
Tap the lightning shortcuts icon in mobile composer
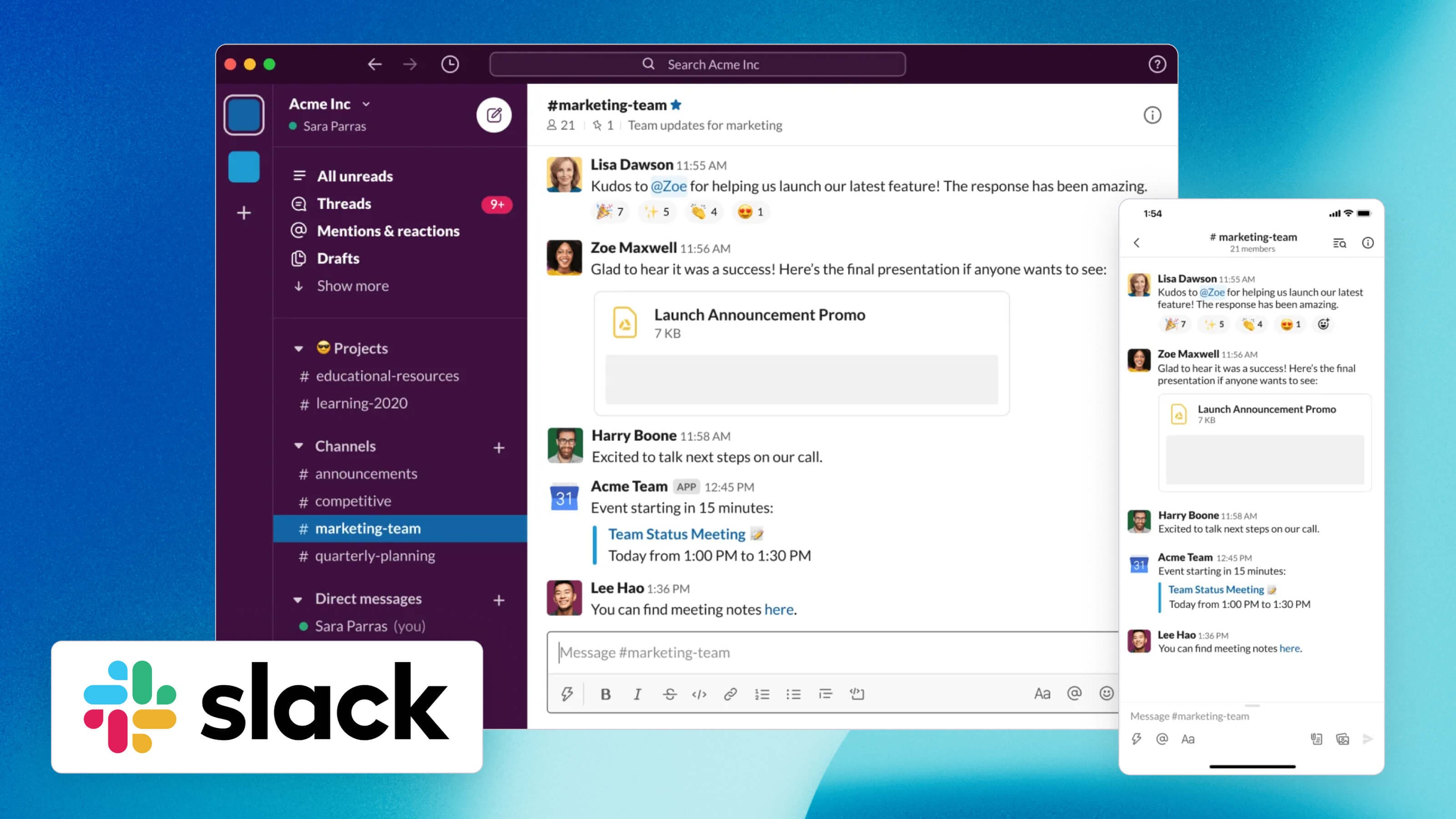coord(1137,739)
